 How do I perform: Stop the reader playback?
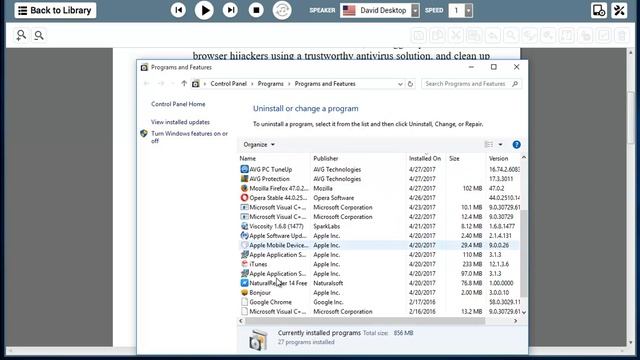(x=256, y=10)
